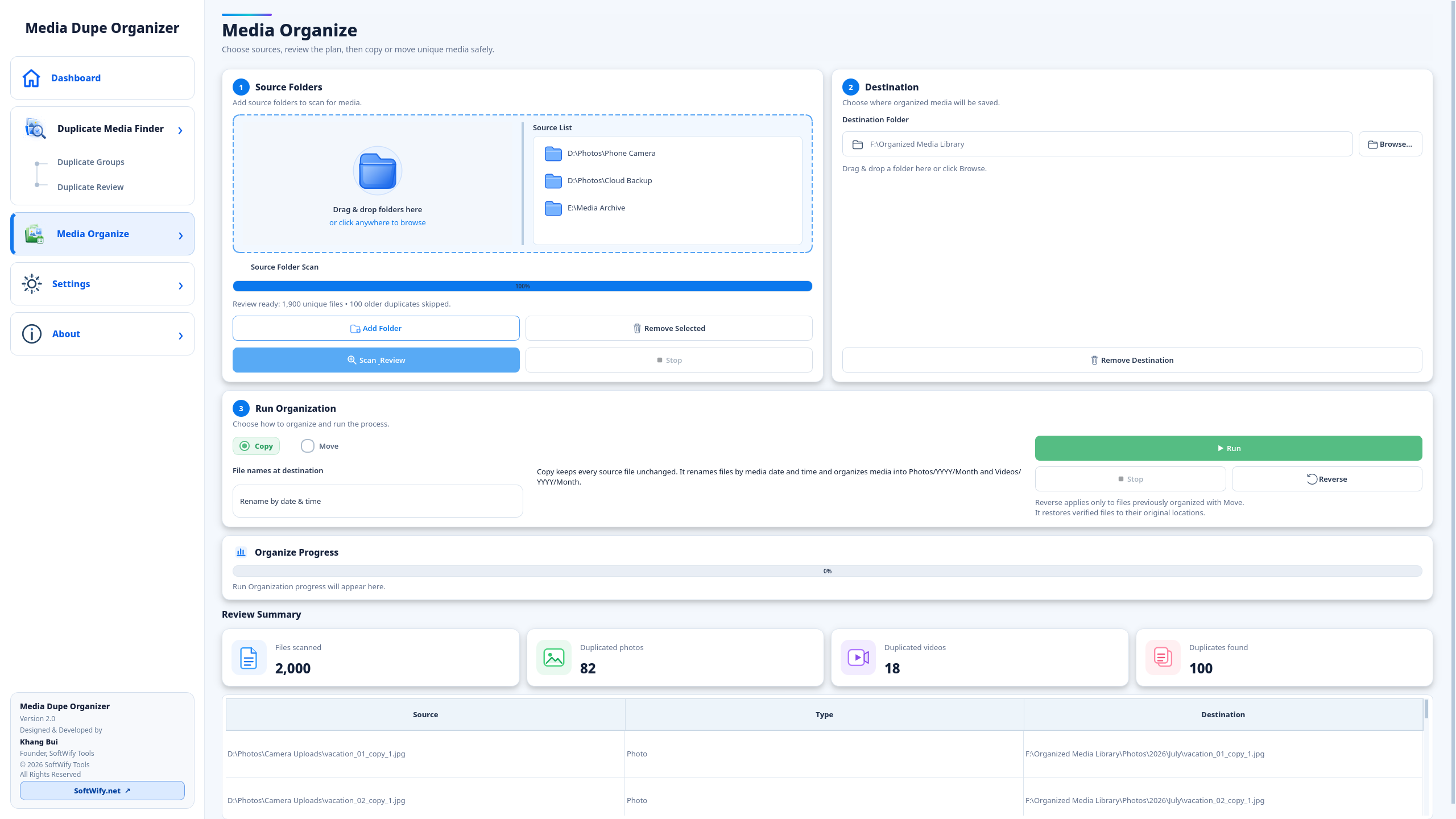The width and height of the screenshot is (1456, 819).
Task: Click the Duplicated videos camera icon
Action: [x=858, y=657]
